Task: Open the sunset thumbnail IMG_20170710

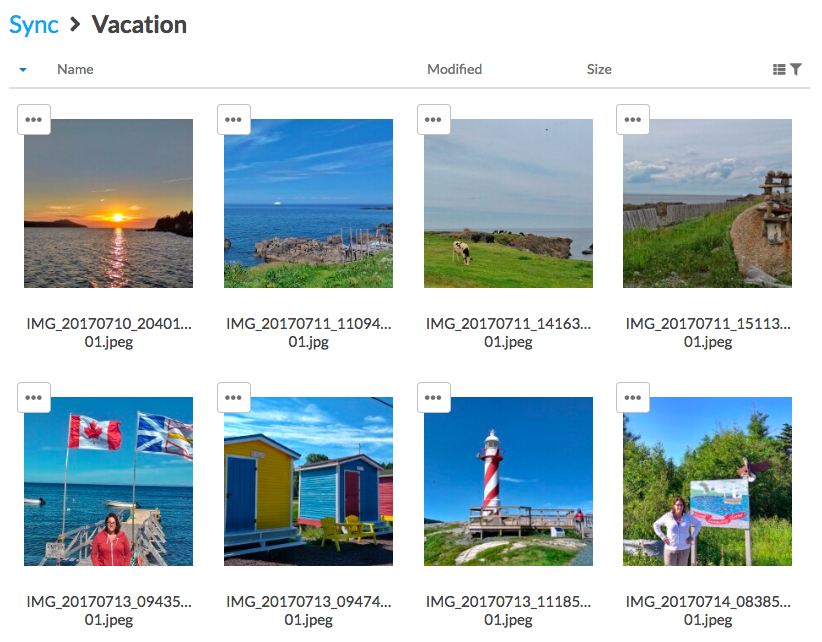Action: click(x=108, y=203)
